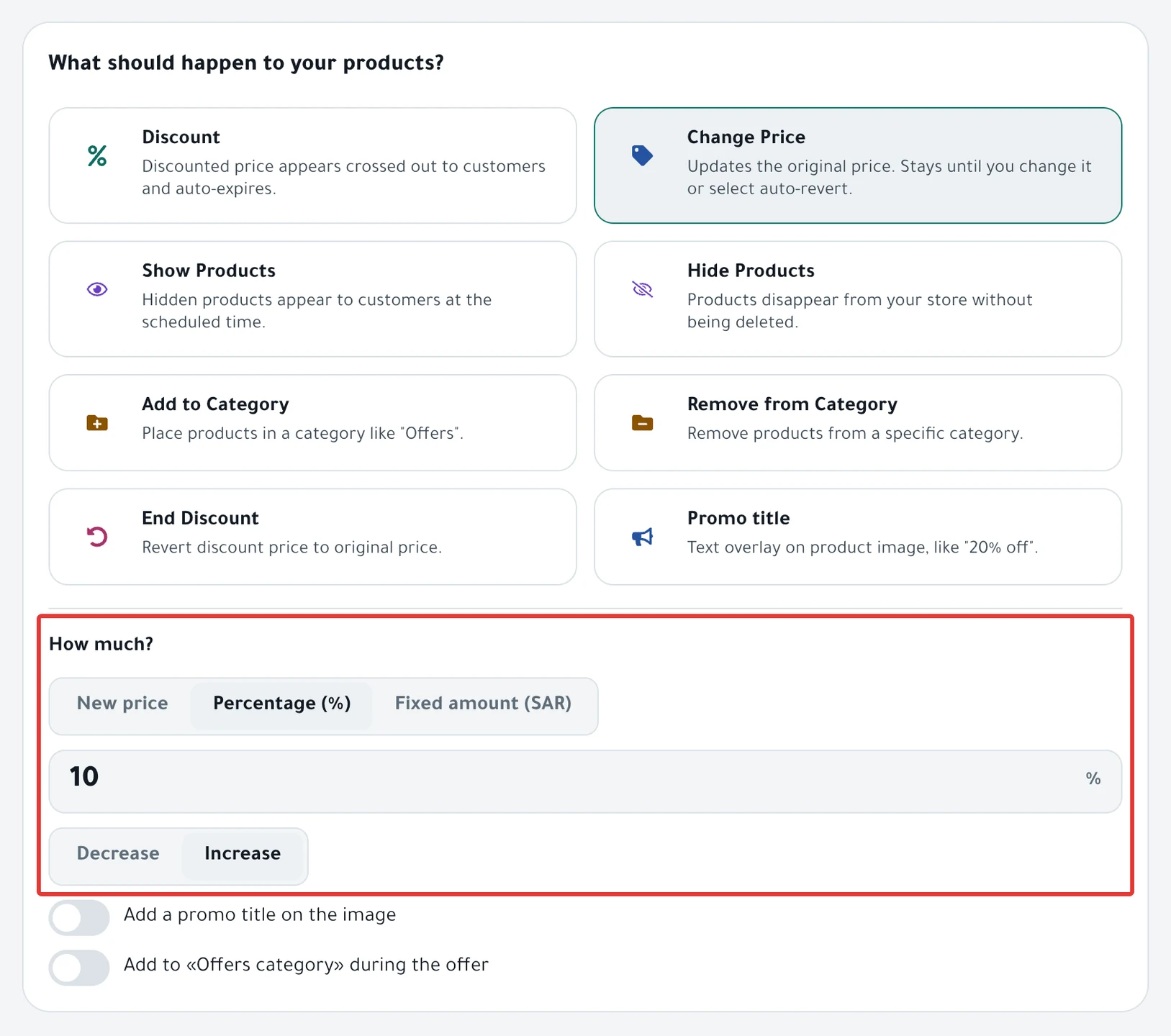
Task: Click the revert arrow icon on End Discount
Action: (97, 537)
